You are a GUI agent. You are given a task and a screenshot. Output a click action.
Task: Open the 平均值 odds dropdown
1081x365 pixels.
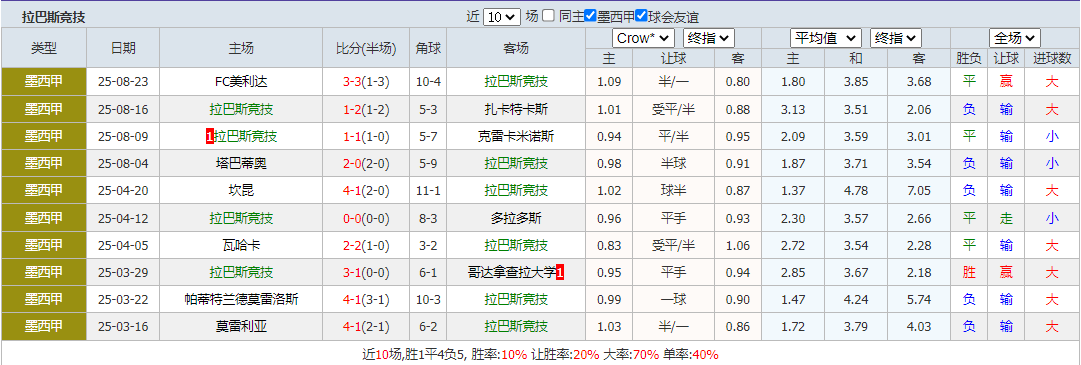(825, 38)
